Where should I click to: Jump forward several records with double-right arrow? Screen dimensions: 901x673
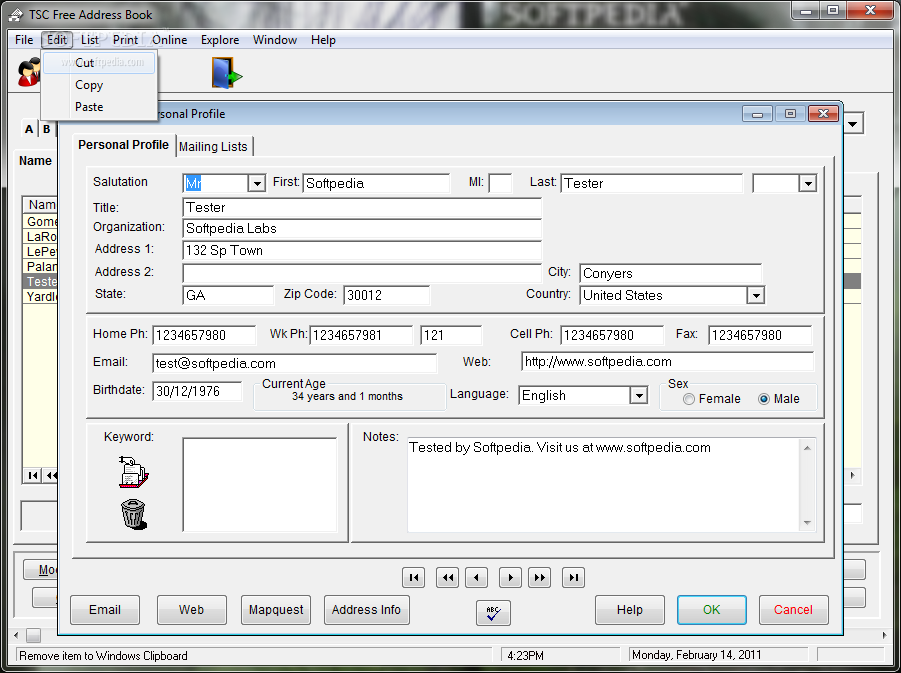(x=540, y=578)
